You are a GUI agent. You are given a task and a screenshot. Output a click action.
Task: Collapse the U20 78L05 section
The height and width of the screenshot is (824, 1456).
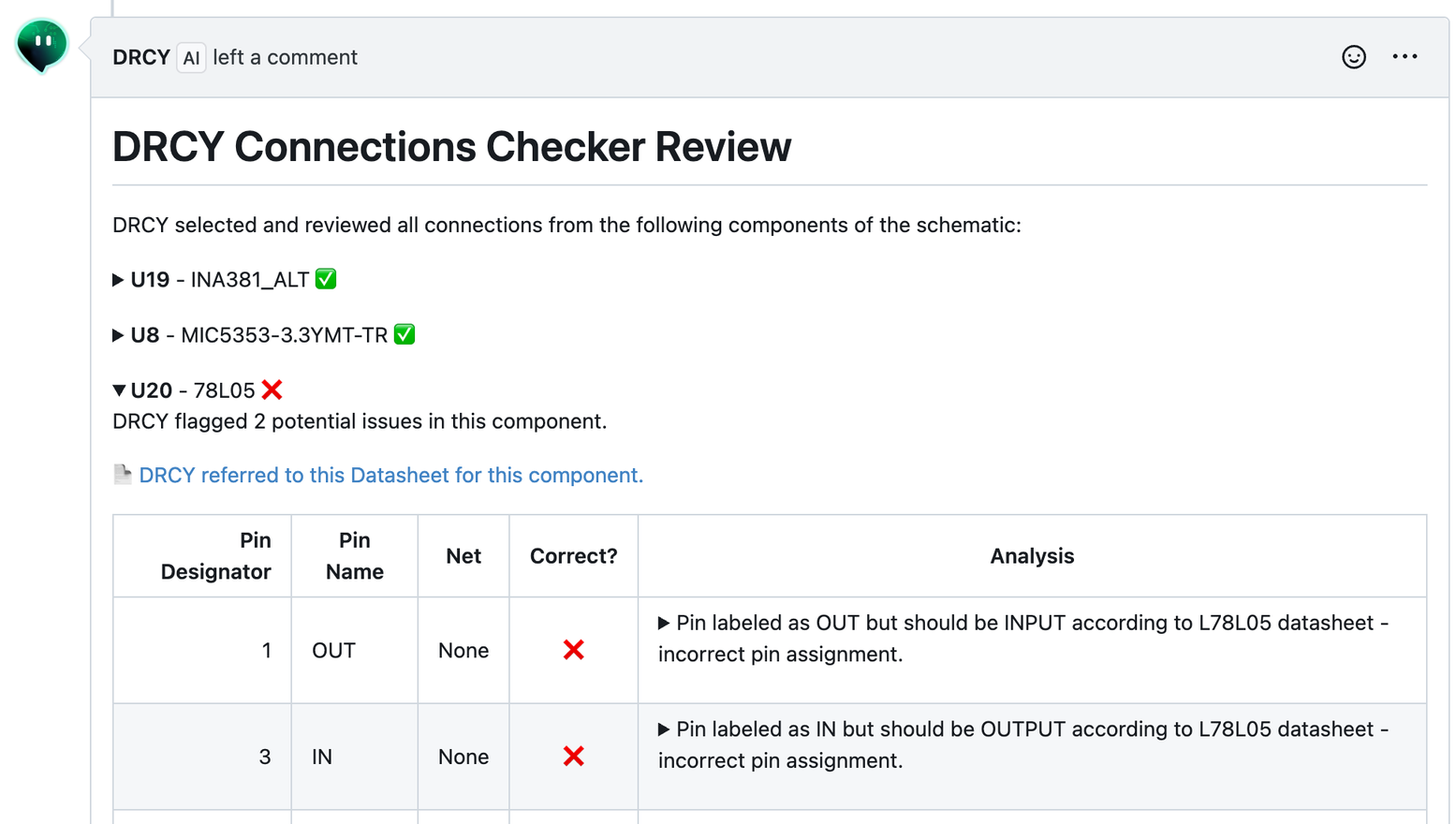point(119,390)
